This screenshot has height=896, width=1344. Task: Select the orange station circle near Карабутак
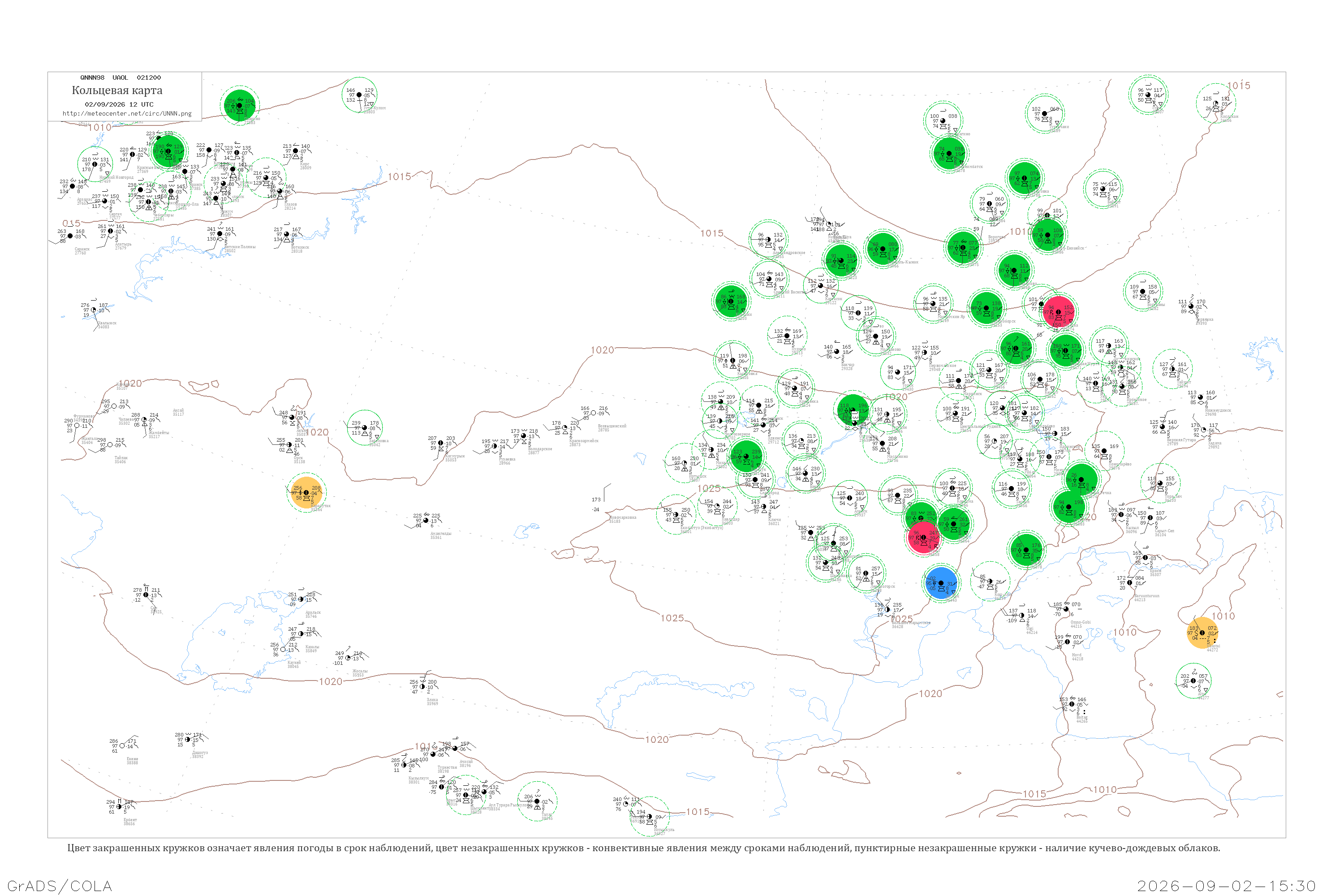point(306,492)
